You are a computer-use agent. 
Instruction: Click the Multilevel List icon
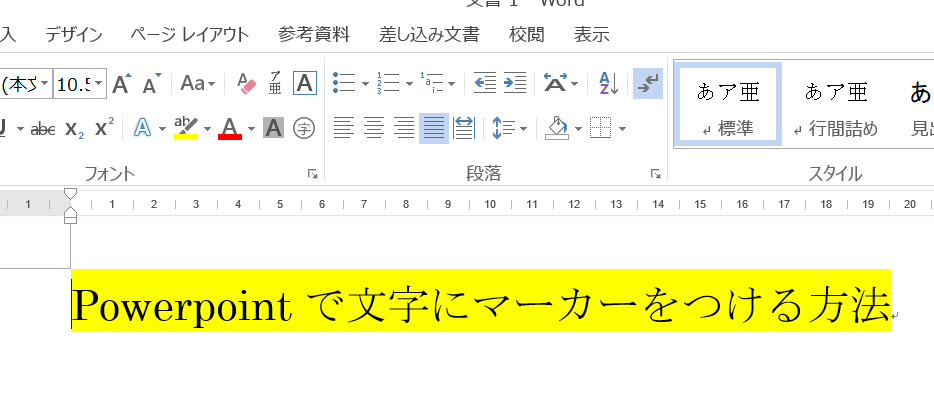431,83
